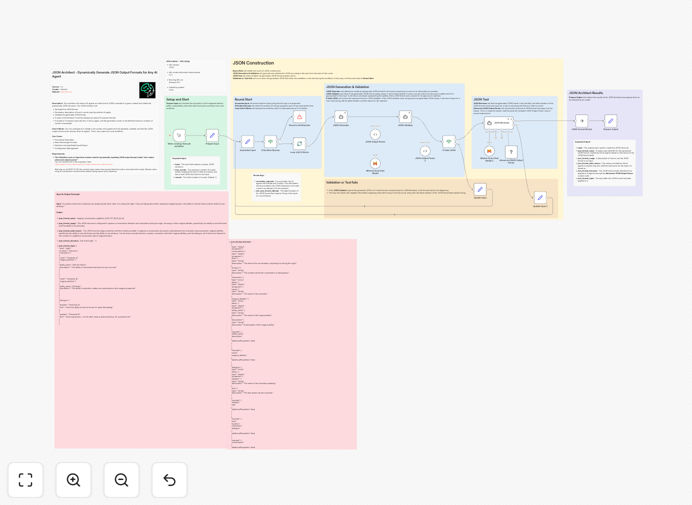Select the pencil output node in JSON Architect Results
Viewport: 692px width, 505px height.
tap(611, 121)
